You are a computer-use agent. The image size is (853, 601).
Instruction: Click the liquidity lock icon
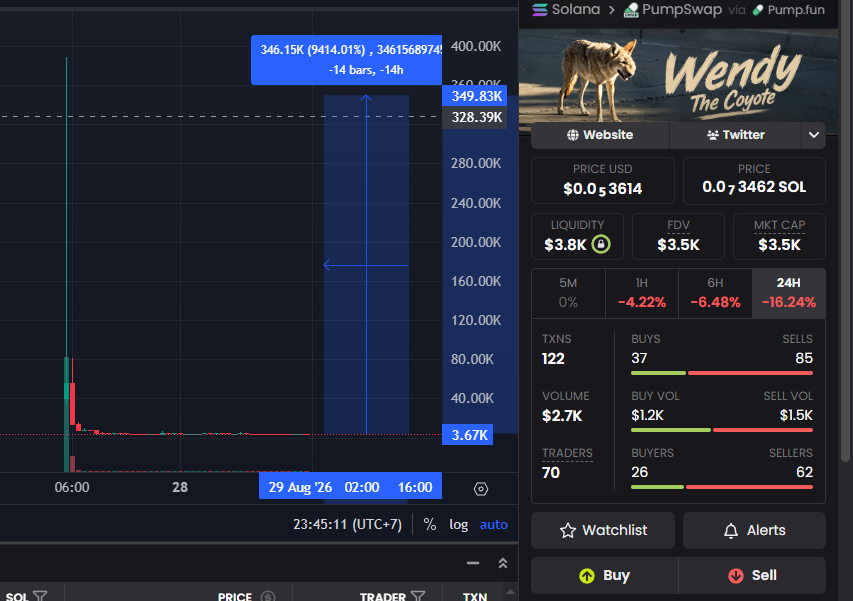pyautogui.click(x=601, y=244)
